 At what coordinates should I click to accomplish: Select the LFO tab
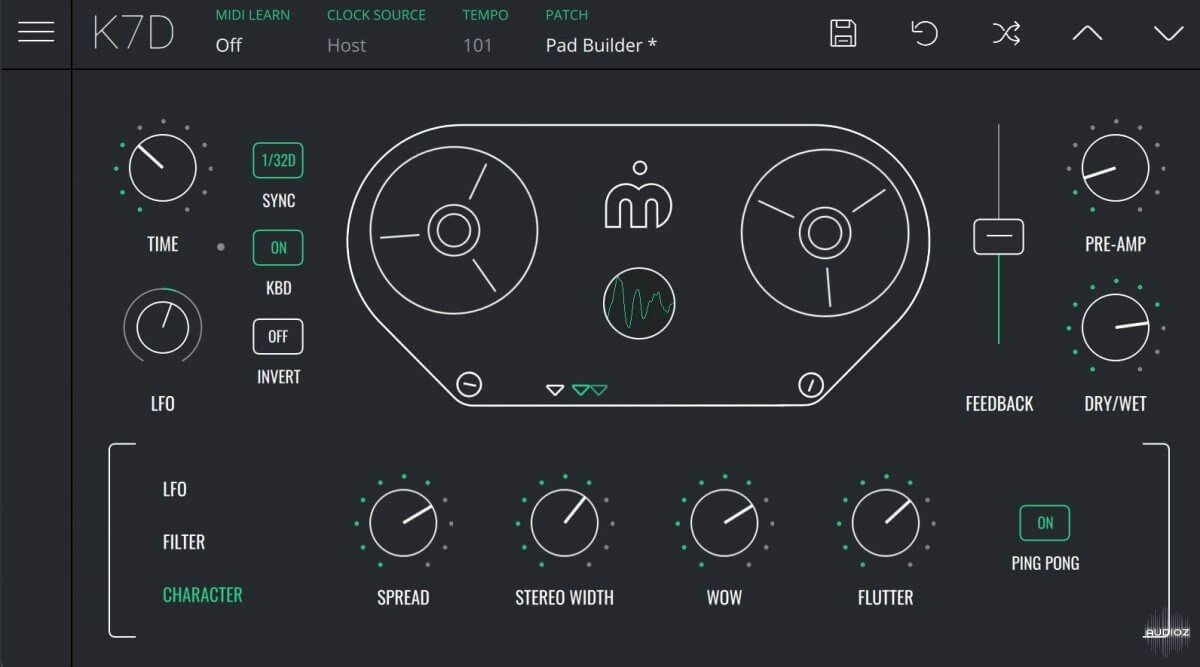point(175,489)
